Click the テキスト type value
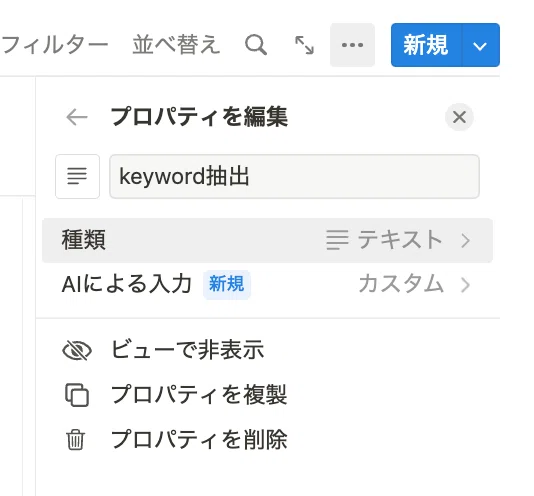 399,240
